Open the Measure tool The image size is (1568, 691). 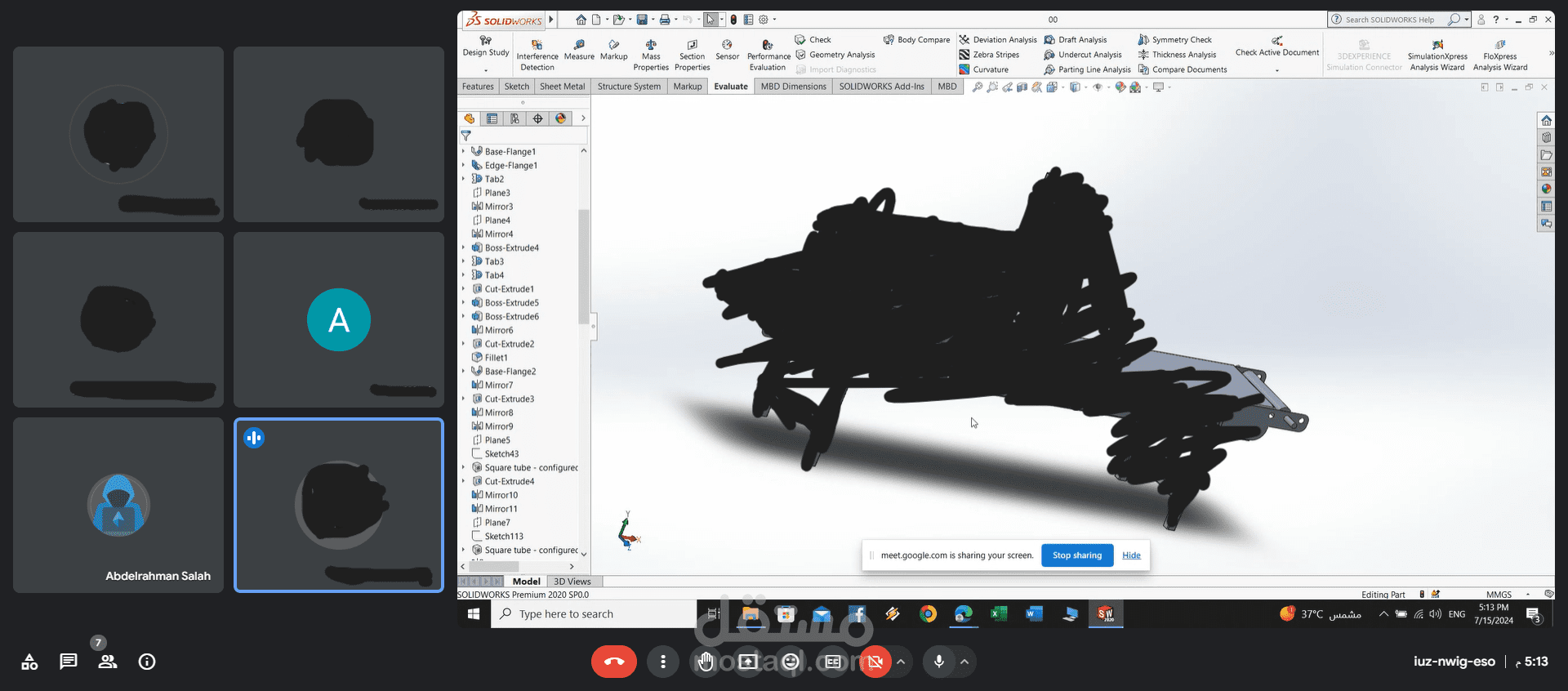coord(579,50)
